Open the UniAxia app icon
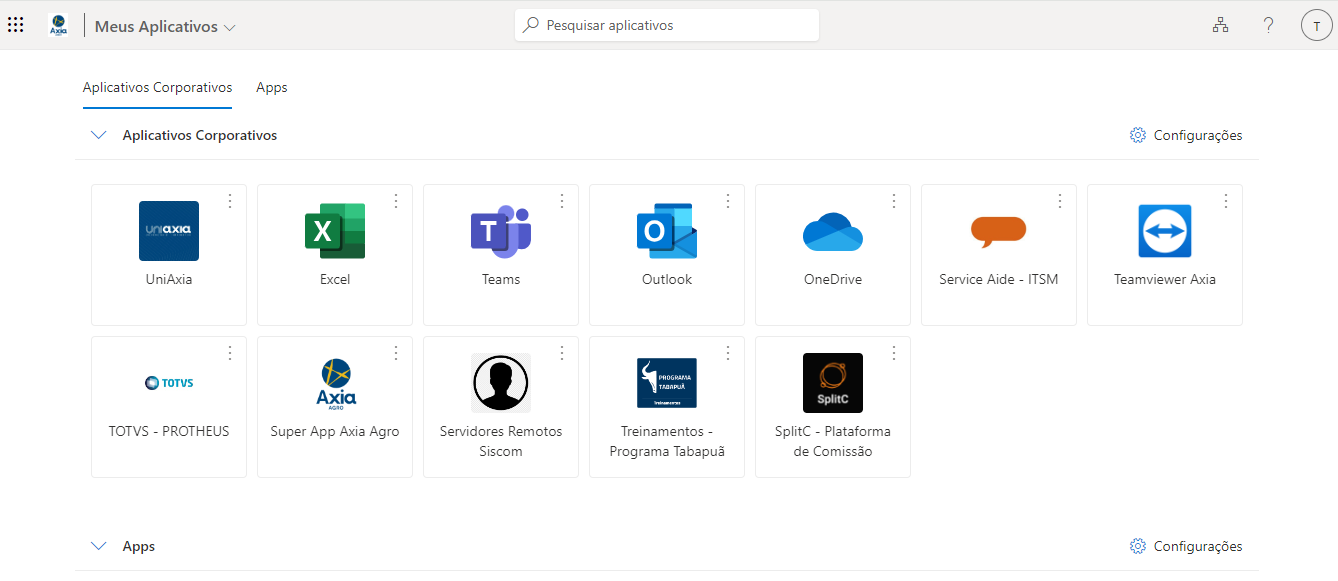This screenshot has height=581, width=1338. point(169,231)
